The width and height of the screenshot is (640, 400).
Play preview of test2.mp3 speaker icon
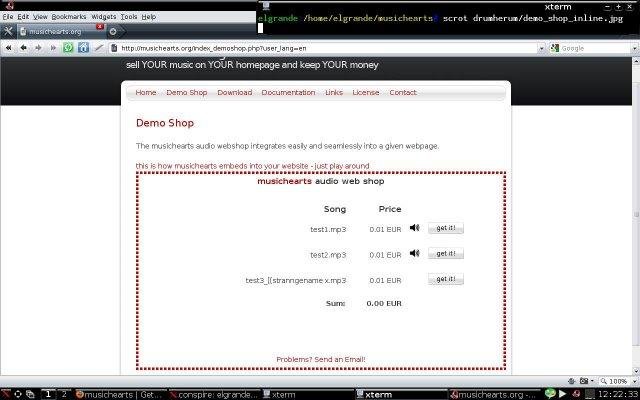(415, 253)
